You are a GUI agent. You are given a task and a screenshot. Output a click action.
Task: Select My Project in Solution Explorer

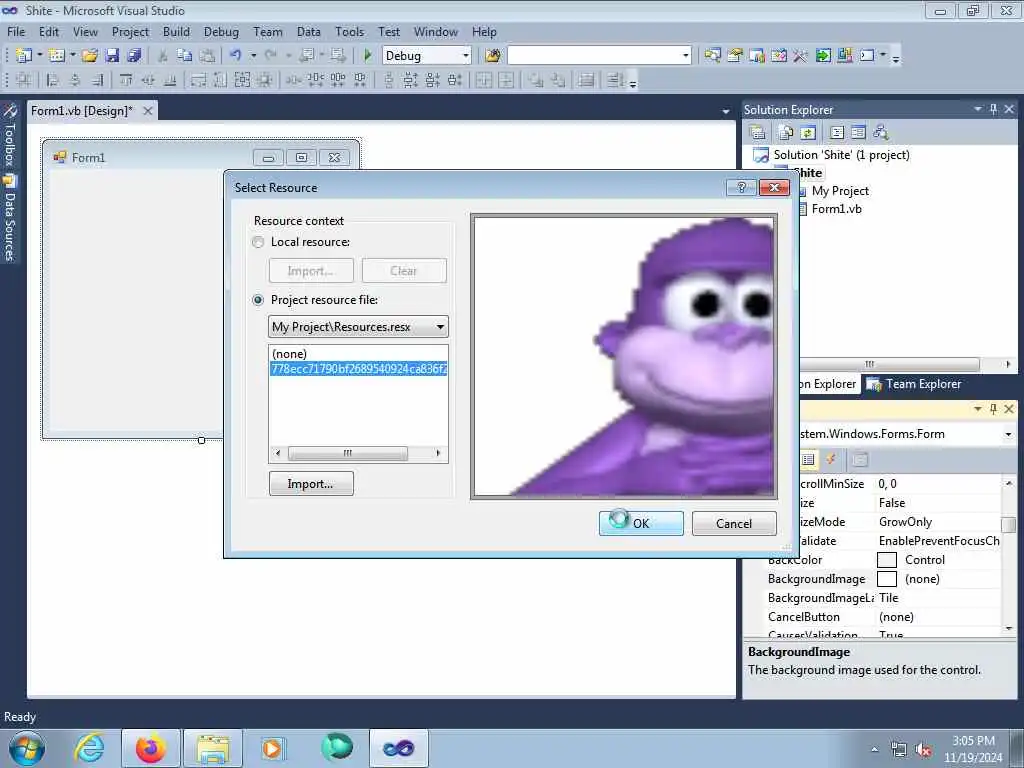point(840,191)
